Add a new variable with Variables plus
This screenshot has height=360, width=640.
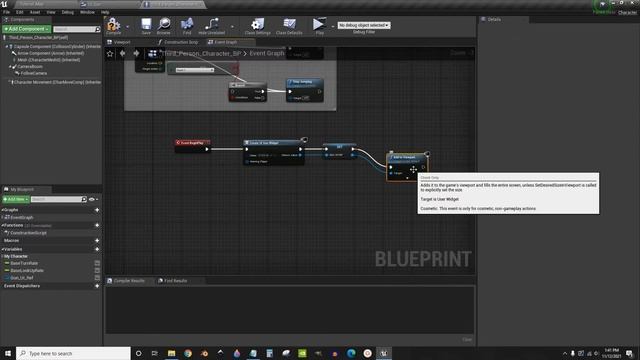tap(97, 249)
